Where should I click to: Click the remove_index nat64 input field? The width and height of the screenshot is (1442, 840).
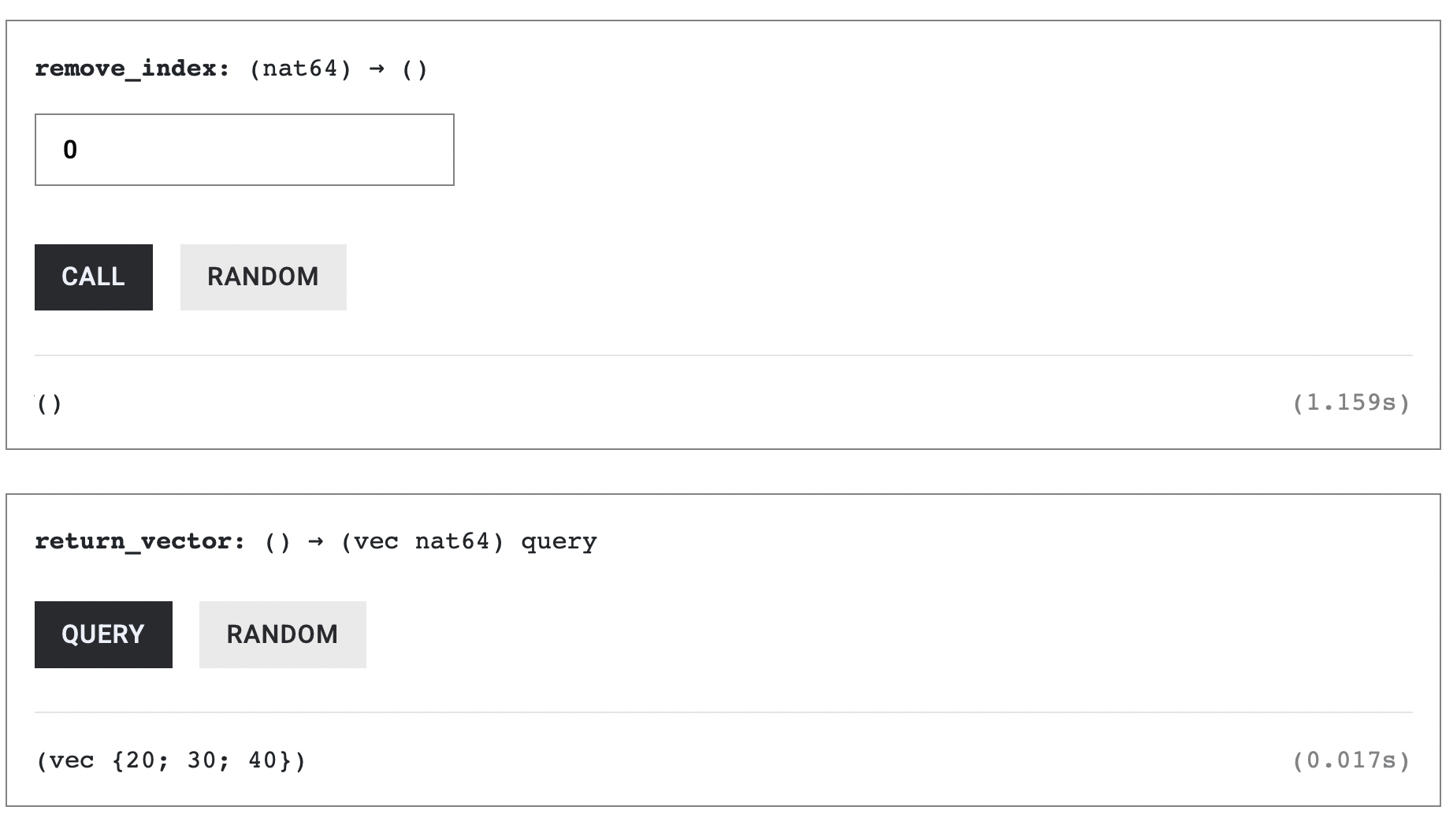(x=244, y=150)
